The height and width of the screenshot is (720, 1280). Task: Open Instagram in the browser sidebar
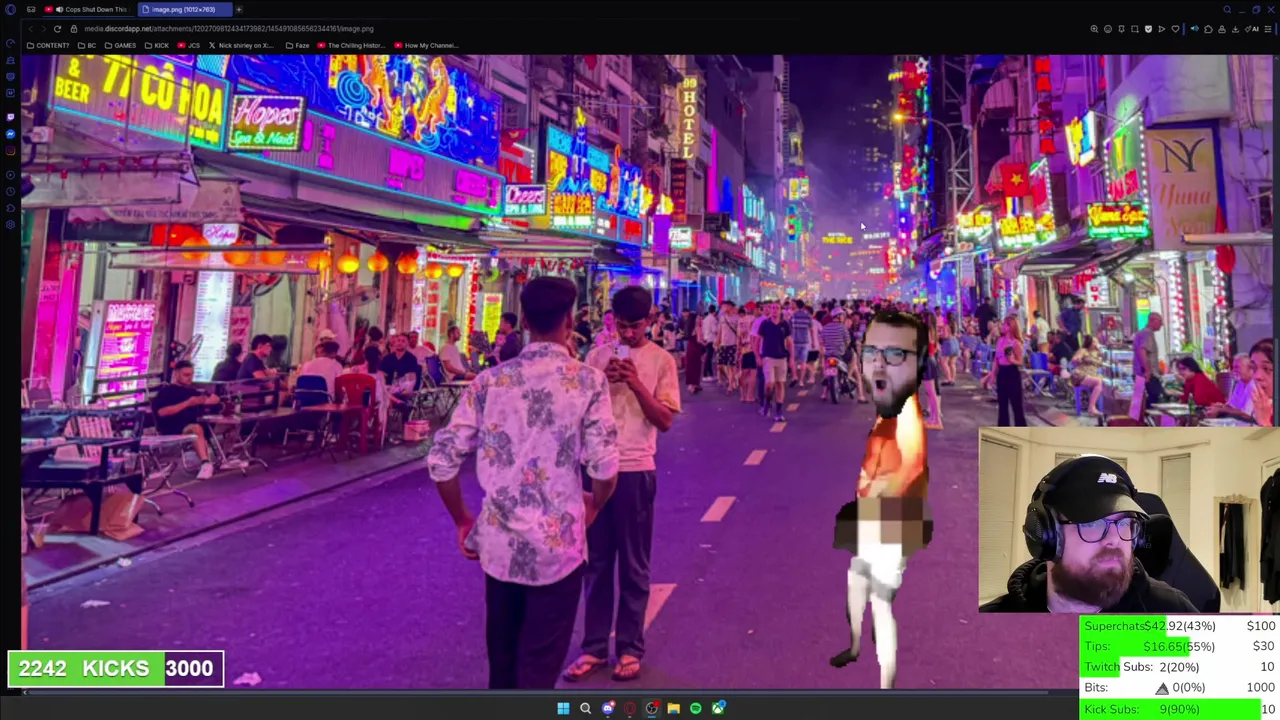(x=10, y=150)
